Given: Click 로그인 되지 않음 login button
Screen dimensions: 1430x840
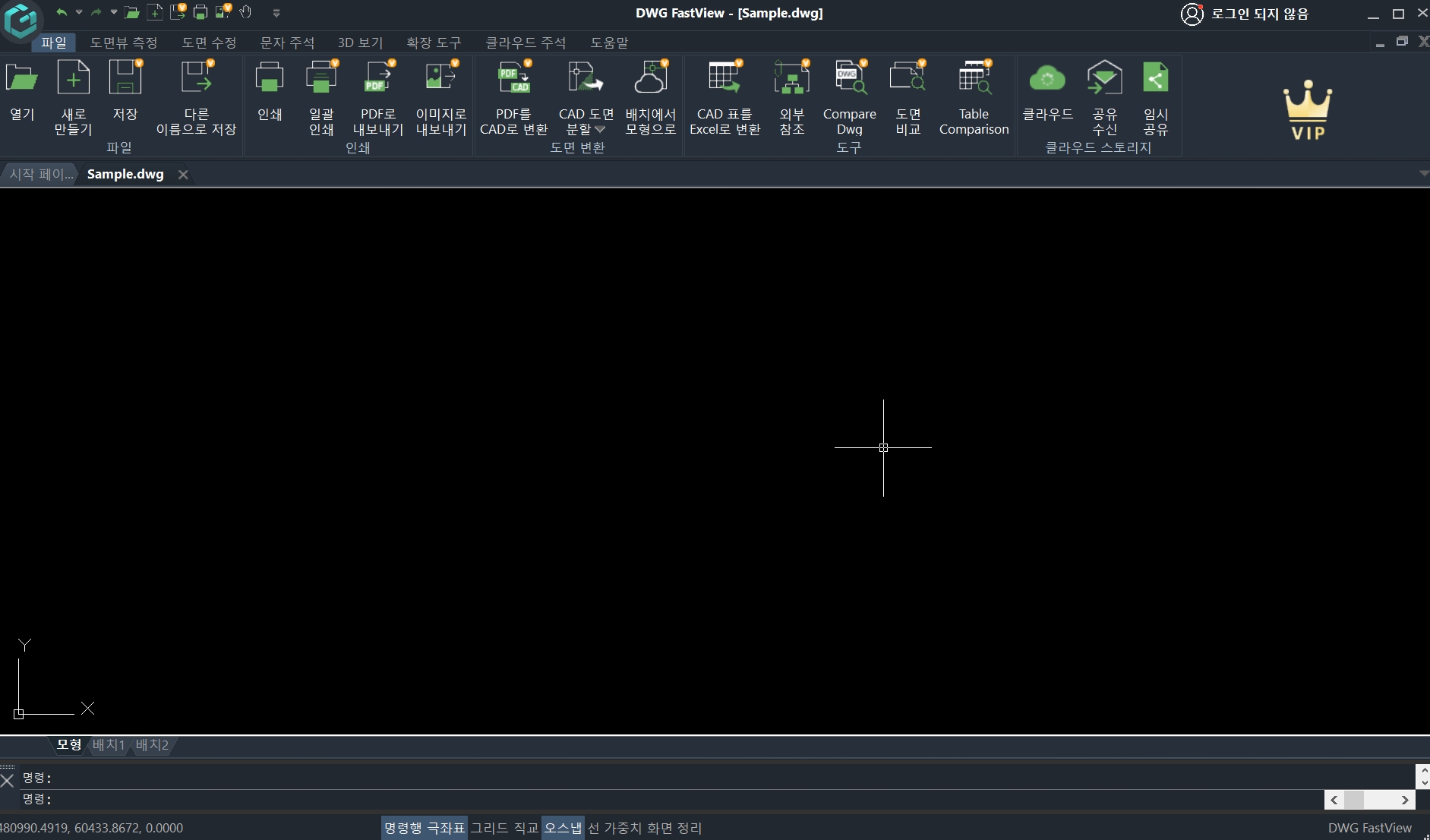Looking at the screenshot, I should 1245,14.
